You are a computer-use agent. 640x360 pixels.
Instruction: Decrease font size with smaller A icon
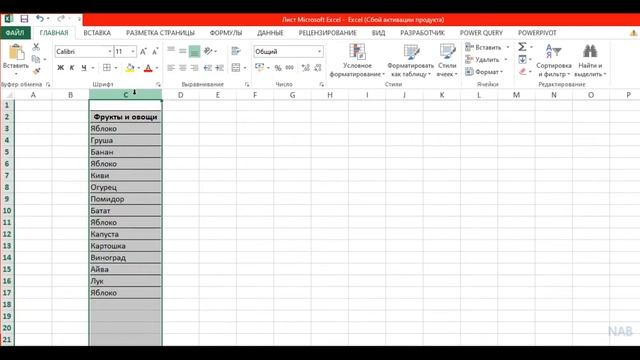(x=155, y=51)
